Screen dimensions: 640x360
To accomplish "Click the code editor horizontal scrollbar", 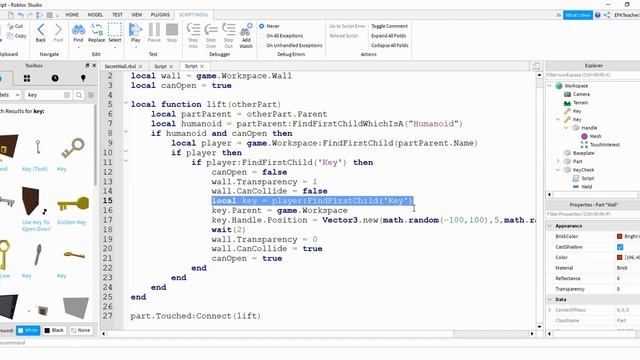I will click(280, 334).
